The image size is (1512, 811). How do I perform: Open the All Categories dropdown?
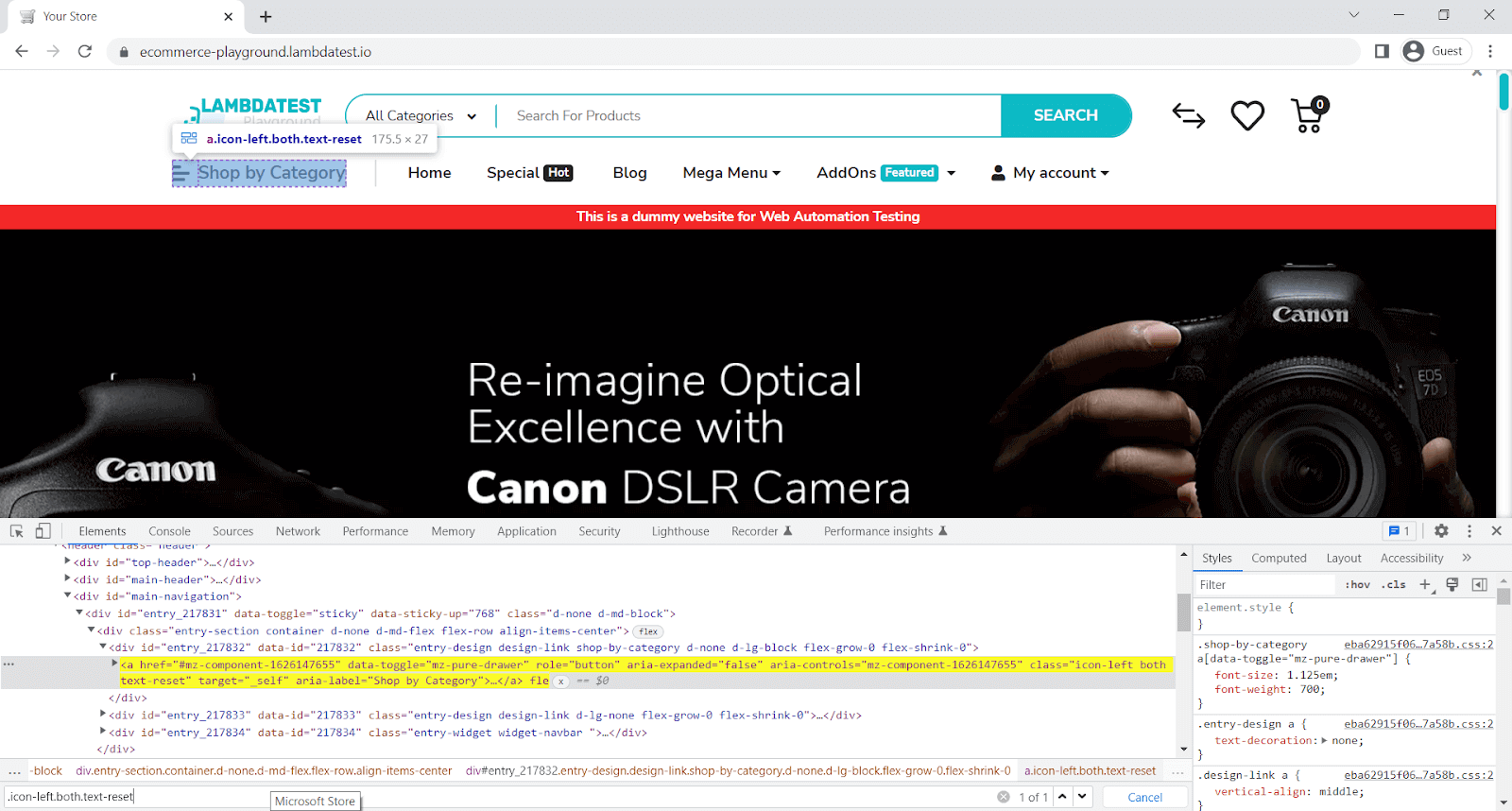[x=421, y=115]
